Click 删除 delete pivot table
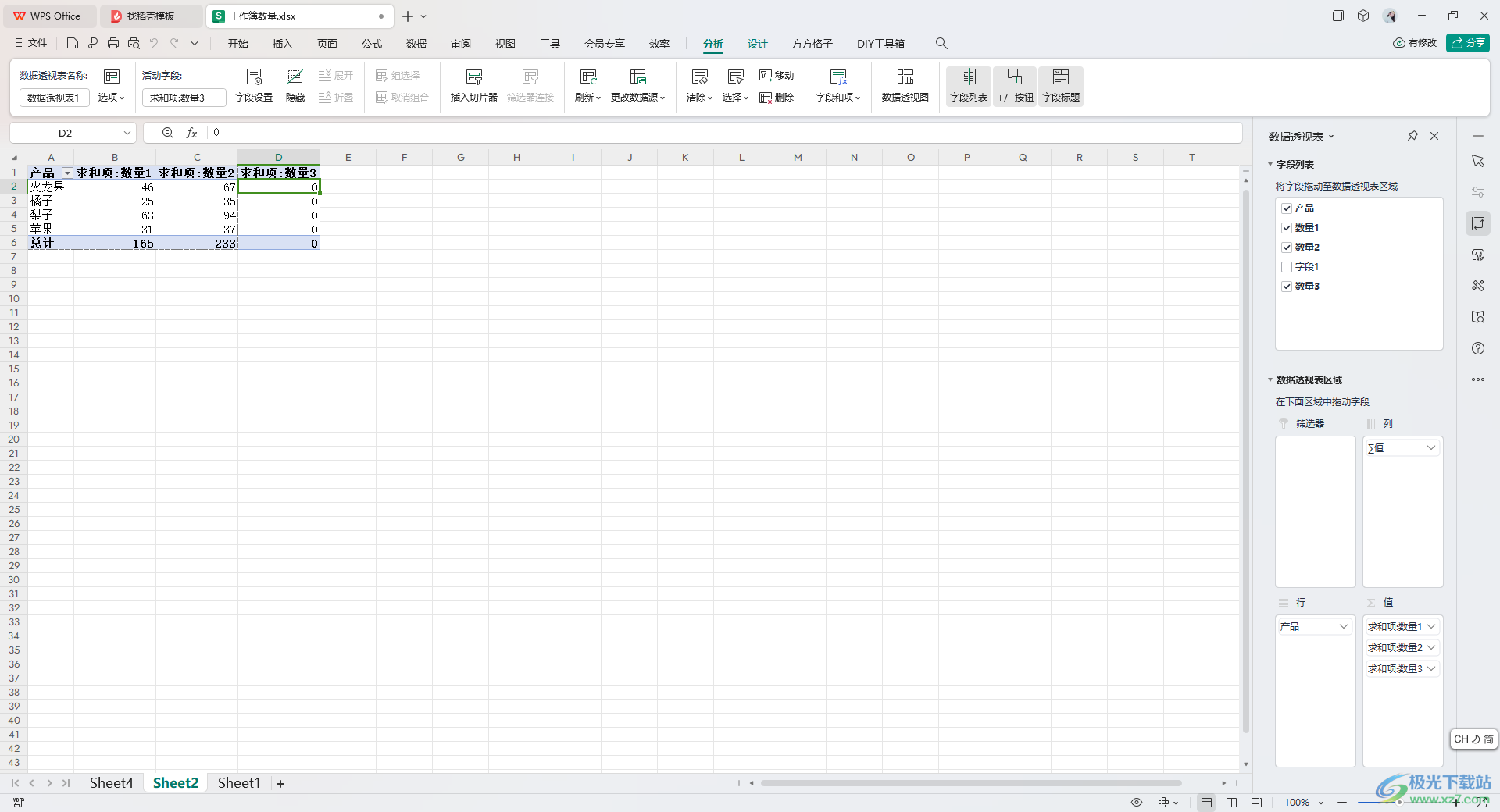The image size is (1500, 812). [777, 98]
